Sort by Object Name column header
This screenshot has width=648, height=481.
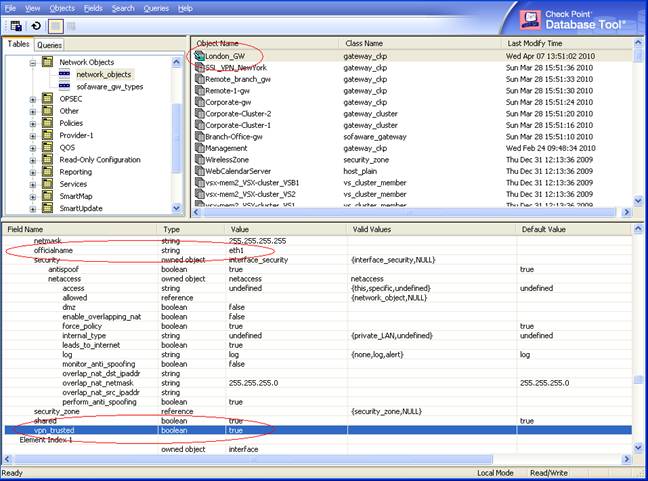coord(265,43)
